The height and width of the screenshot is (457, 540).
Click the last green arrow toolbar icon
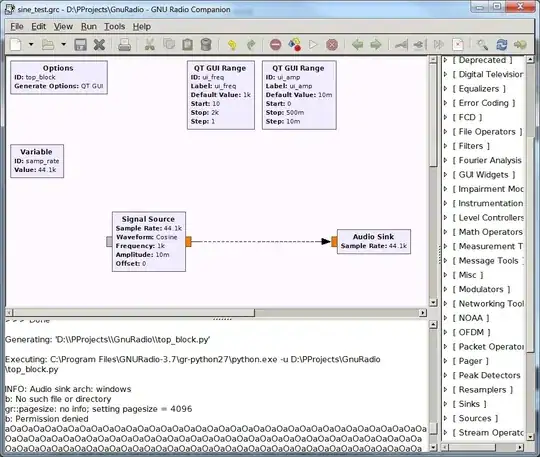[520, 45]
